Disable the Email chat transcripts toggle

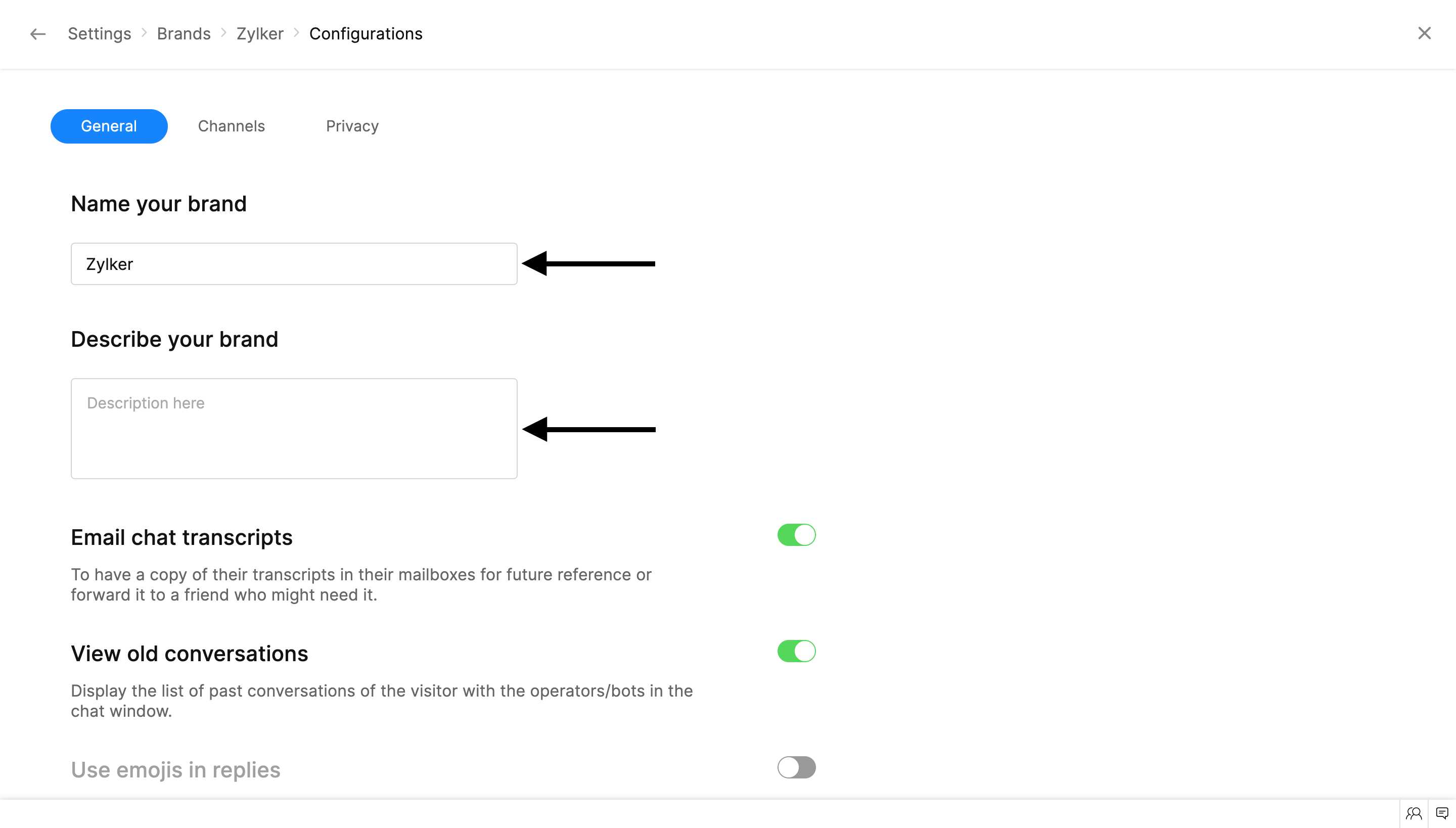tap(796, 535)
